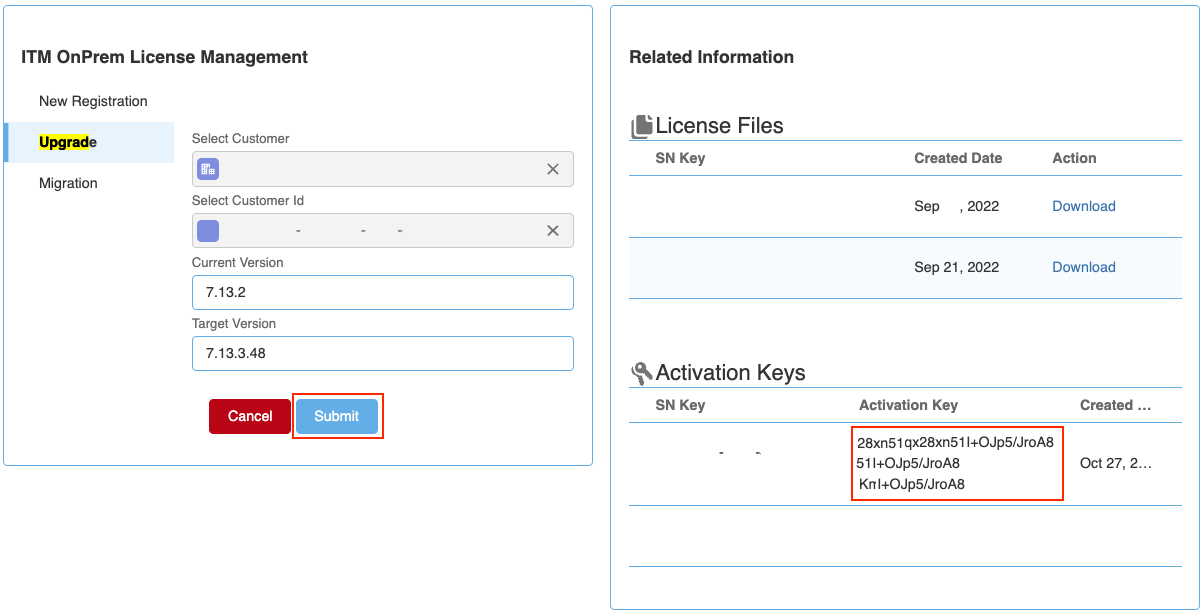Click the Activation Key column header
This screenshot has width=1203, height=615.
click(908, 405)
